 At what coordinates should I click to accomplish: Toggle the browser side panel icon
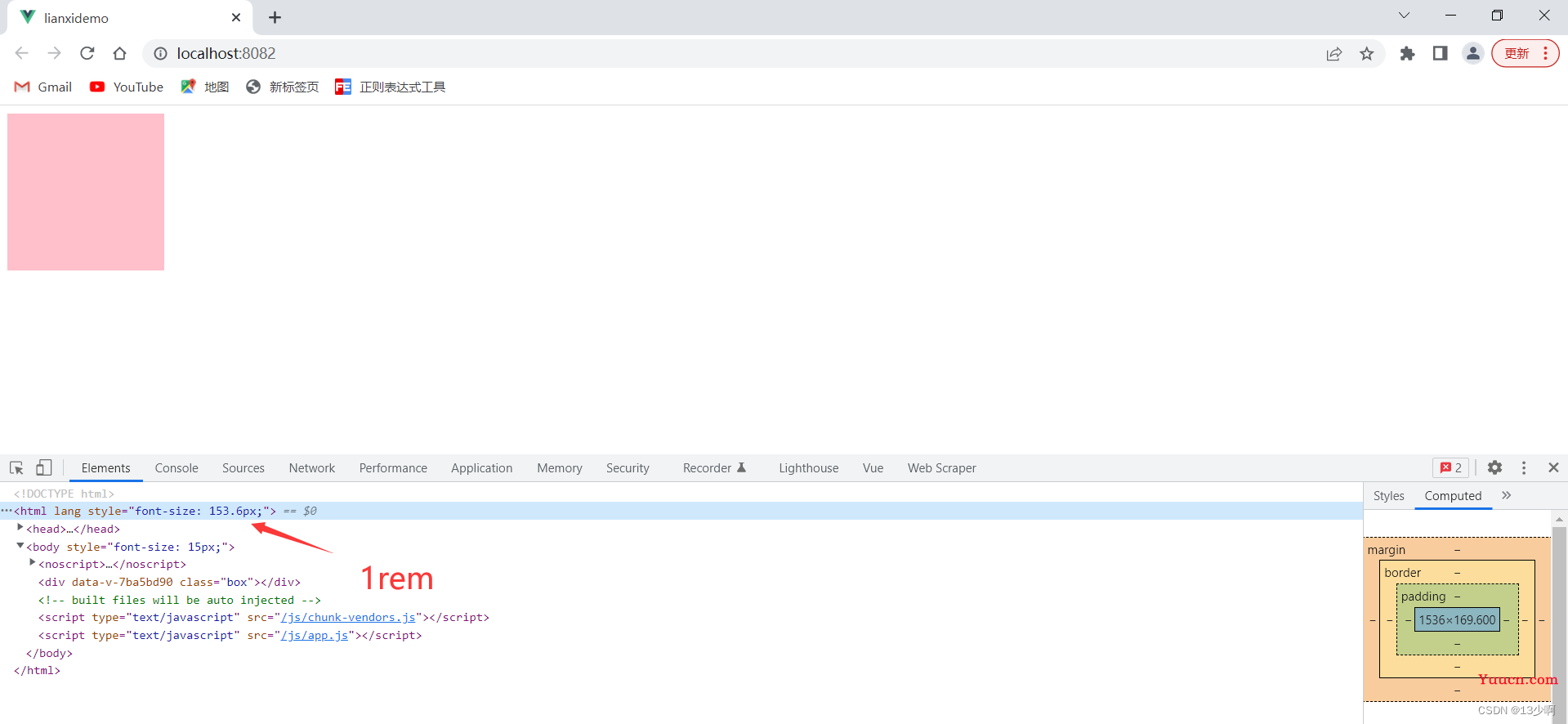[x=1440, y=53]
